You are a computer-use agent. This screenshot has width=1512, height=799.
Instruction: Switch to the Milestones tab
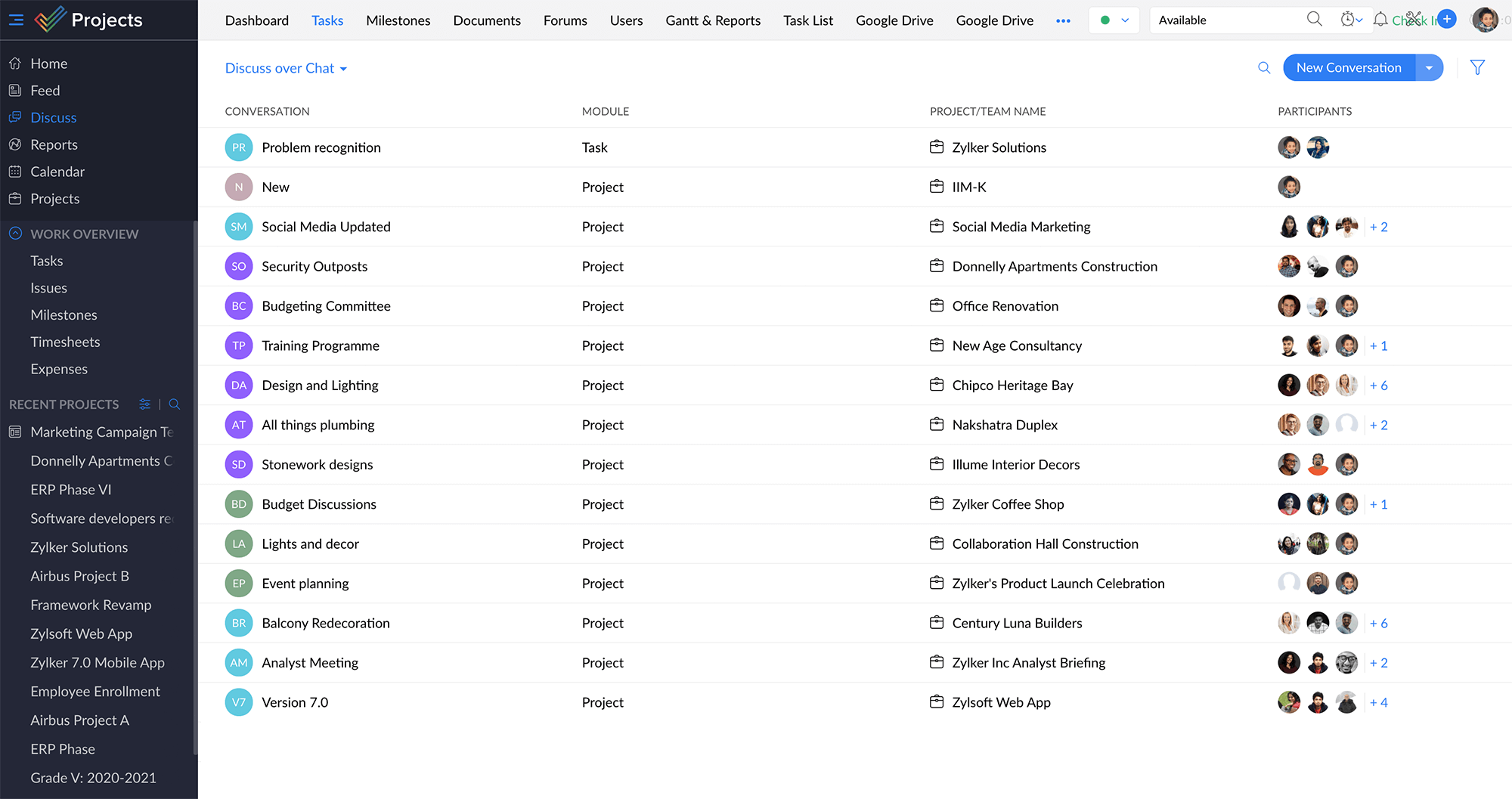coord(398,20)
